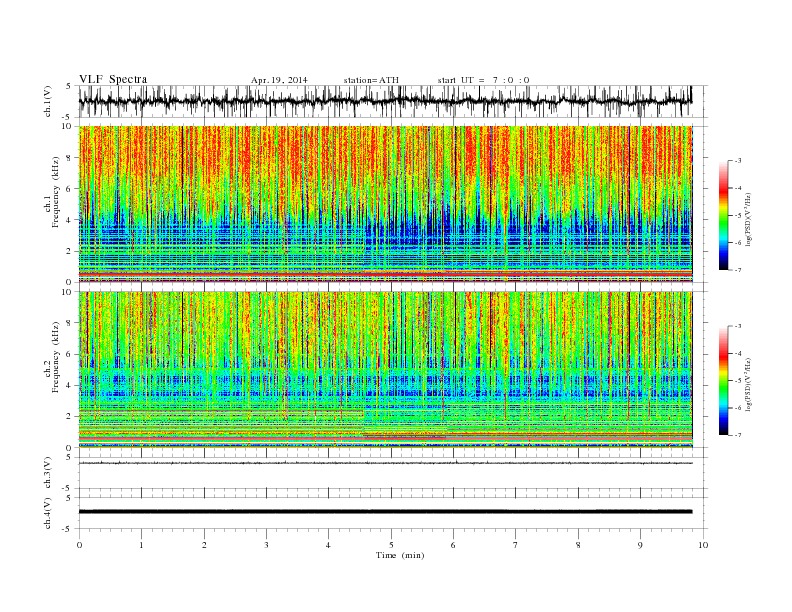
Task: Click time axis tick label "8"
Action: [578, 545]
